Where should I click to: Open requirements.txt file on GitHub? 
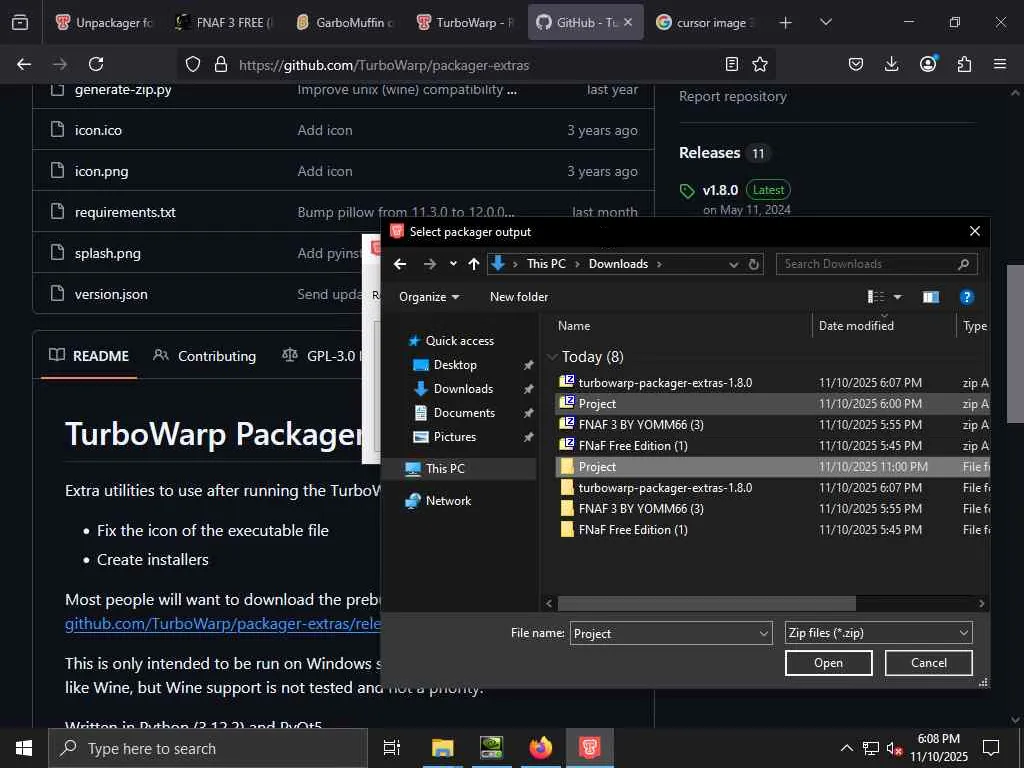coord(125,212)
